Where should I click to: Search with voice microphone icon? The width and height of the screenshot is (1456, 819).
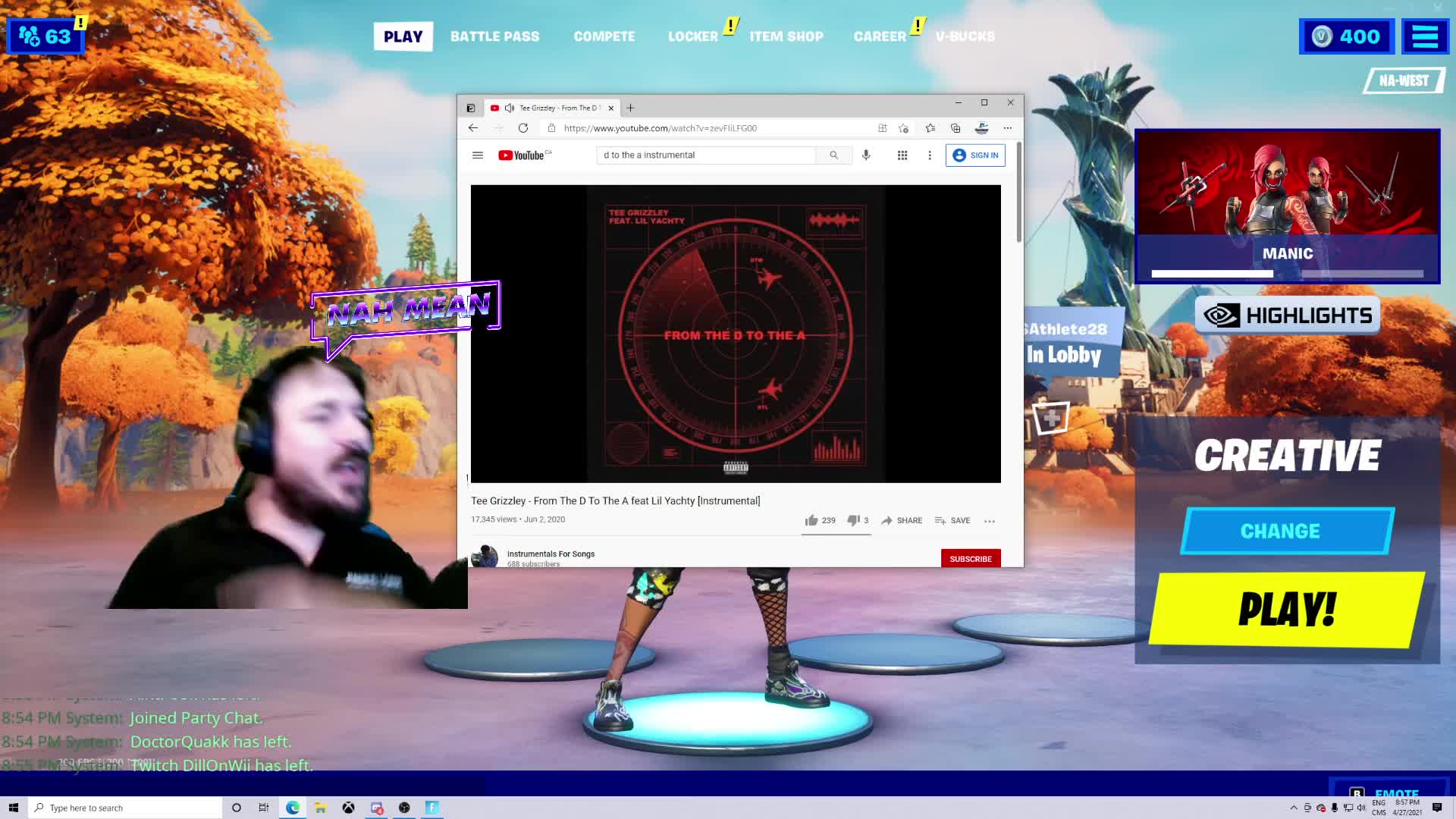[866, 155]
